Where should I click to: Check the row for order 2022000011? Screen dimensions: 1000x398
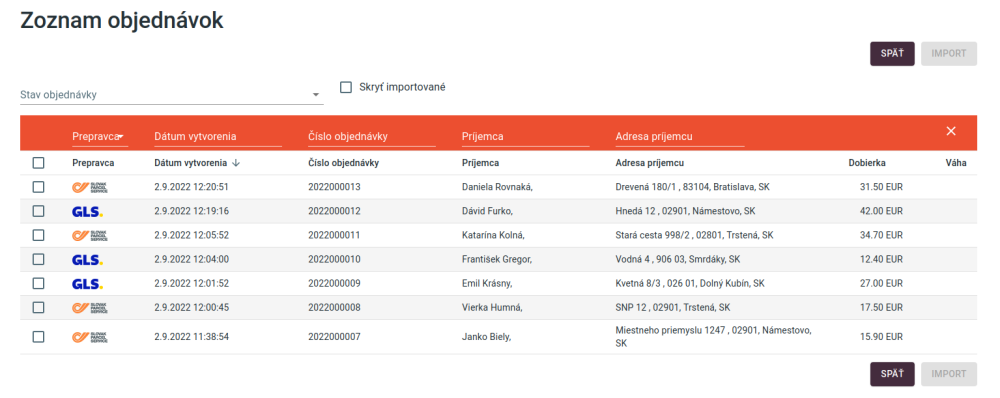(x=38, y=235)
